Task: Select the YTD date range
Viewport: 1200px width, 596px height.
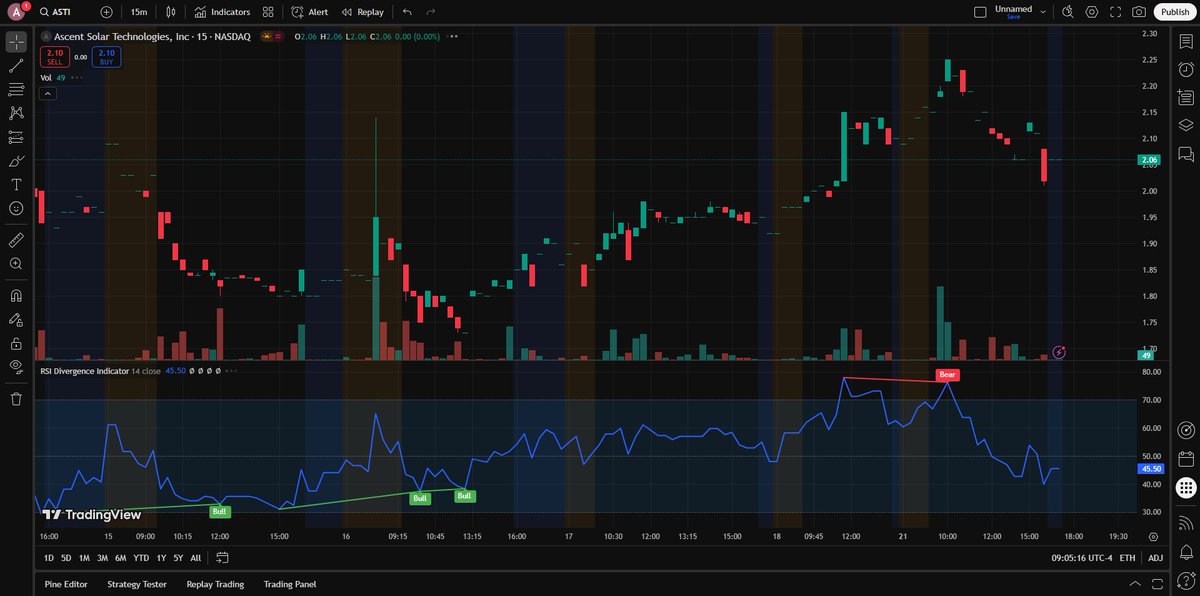Action: point(140,557)
